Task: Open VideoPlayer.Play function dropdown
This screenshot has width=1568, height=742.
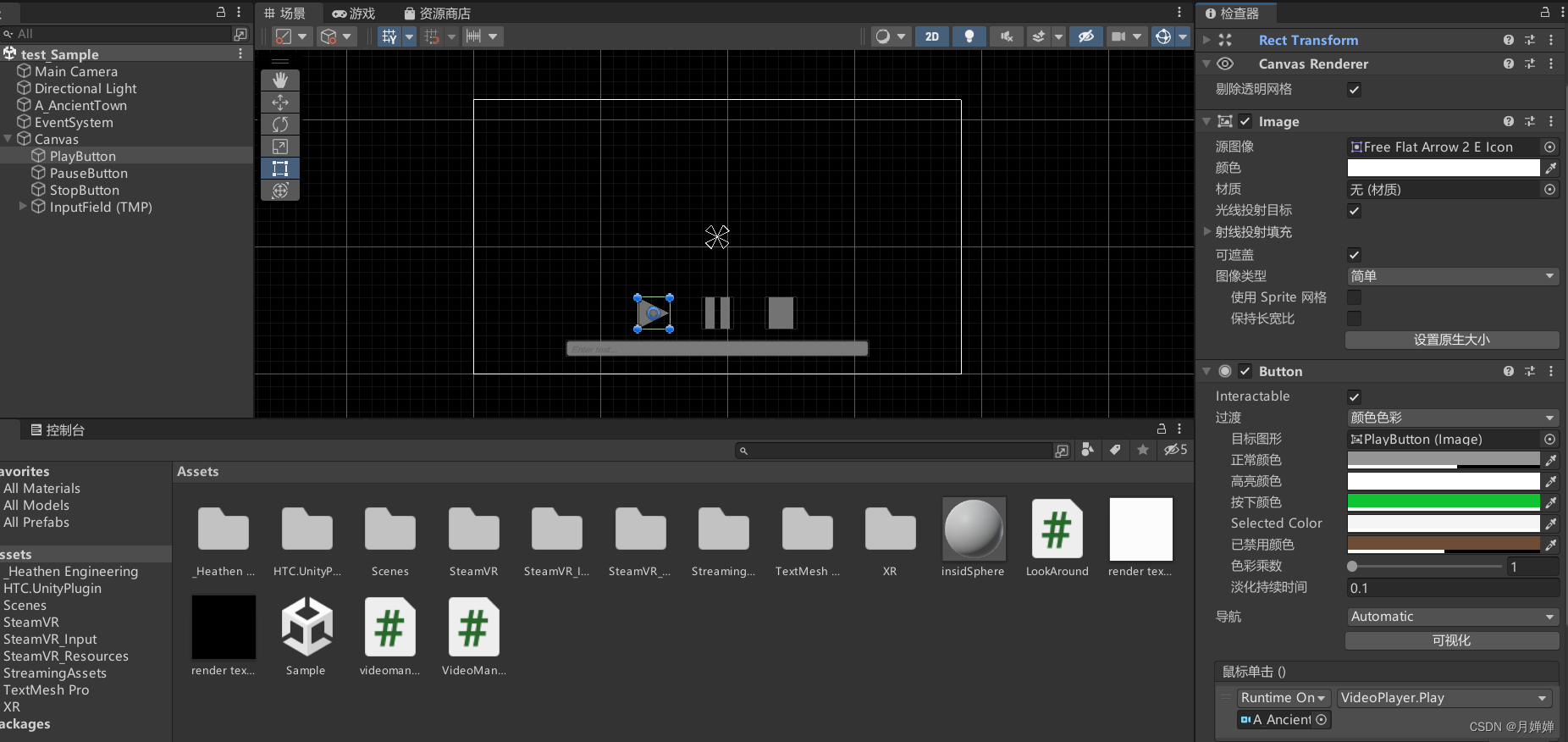Action: (1444, 698)
